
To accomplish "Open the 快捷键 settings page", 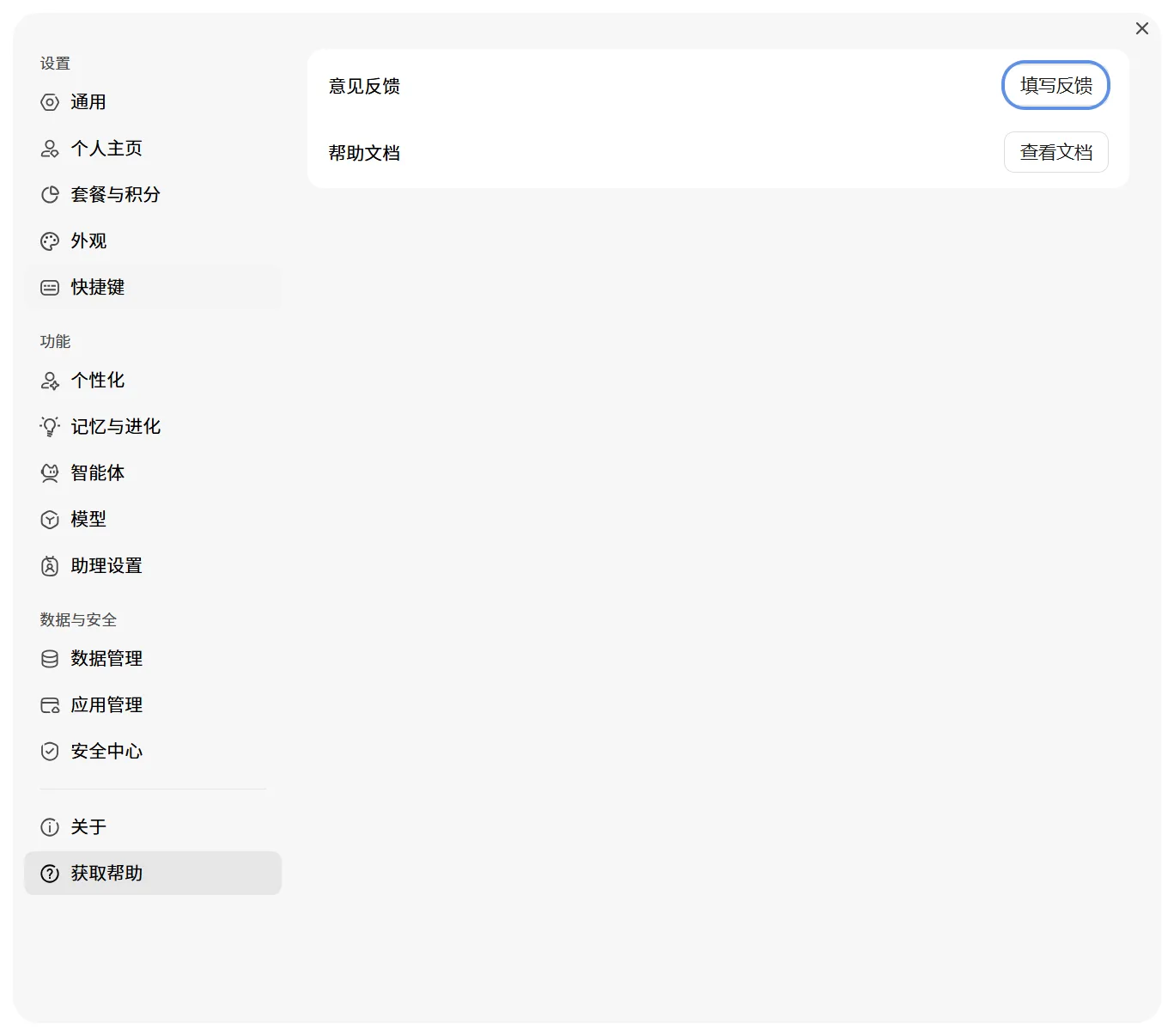I will point(153,288).
